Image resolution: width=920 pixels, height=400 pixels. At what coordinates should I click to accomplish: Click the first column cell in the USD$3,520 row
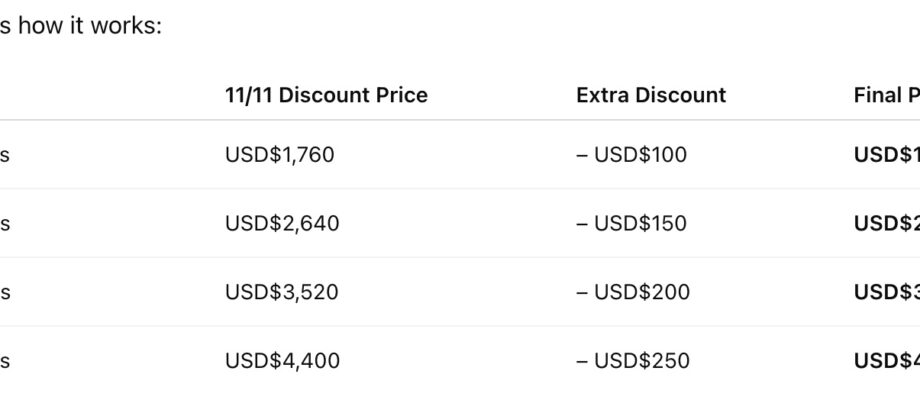pos(5,292)
